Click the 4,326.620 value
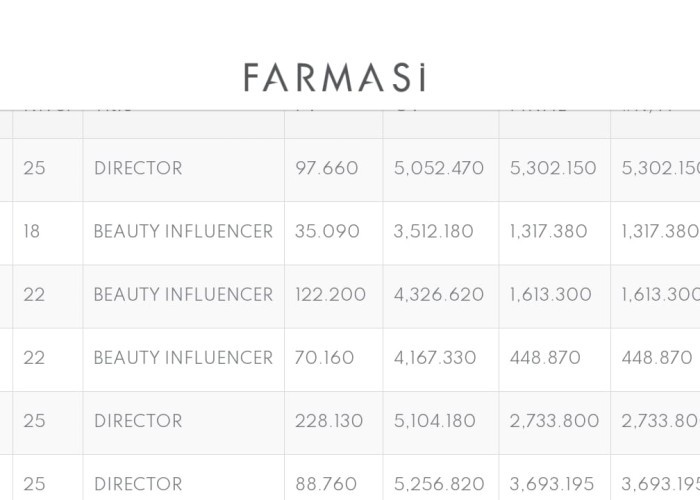The height and width of the screenshot is (500, 700). point(439,295)
